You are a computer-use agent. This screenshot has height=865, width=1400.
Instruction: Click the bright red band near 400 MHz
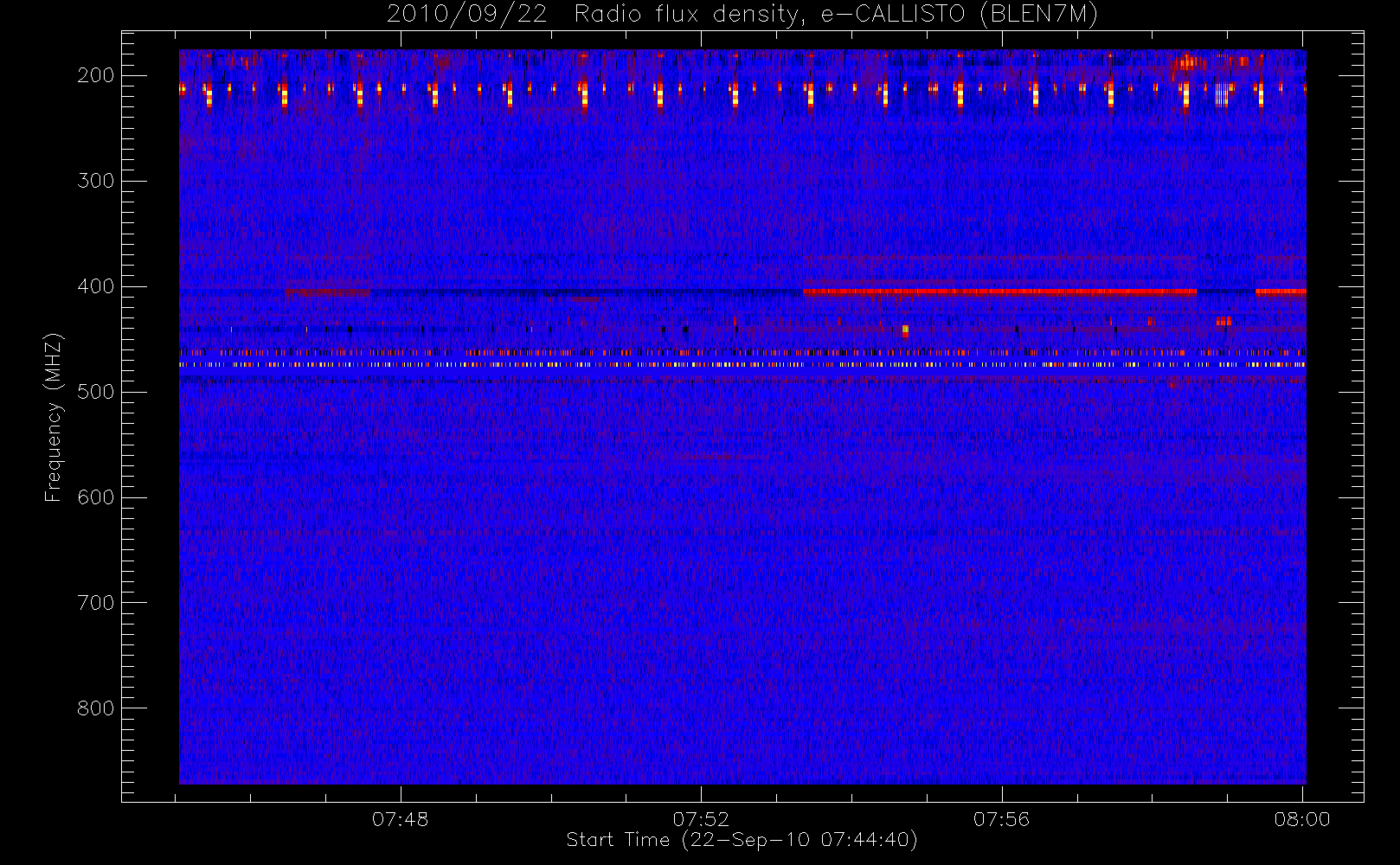pyautogui.click(x=999, y=292)
